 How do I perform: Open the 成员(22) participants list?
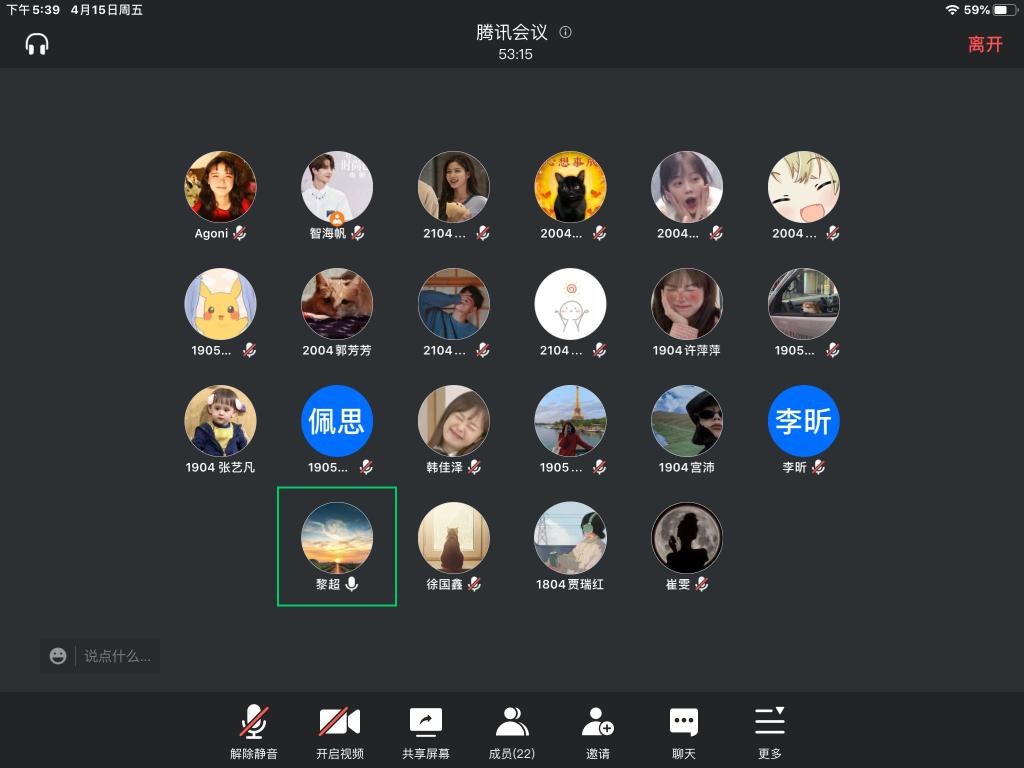[512, 732]
